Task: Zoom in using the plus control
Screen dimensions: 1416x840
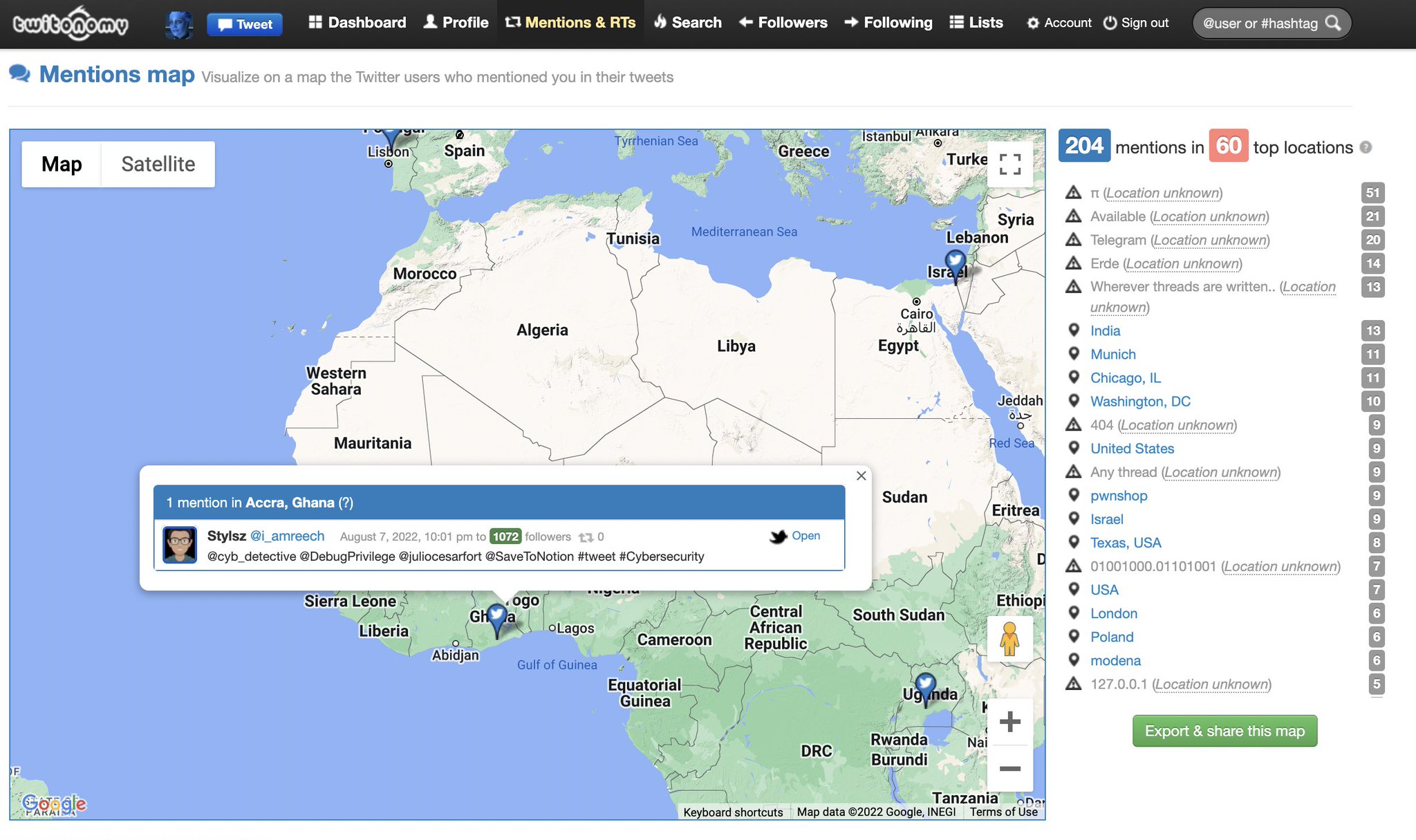Action: (1009, 721)
